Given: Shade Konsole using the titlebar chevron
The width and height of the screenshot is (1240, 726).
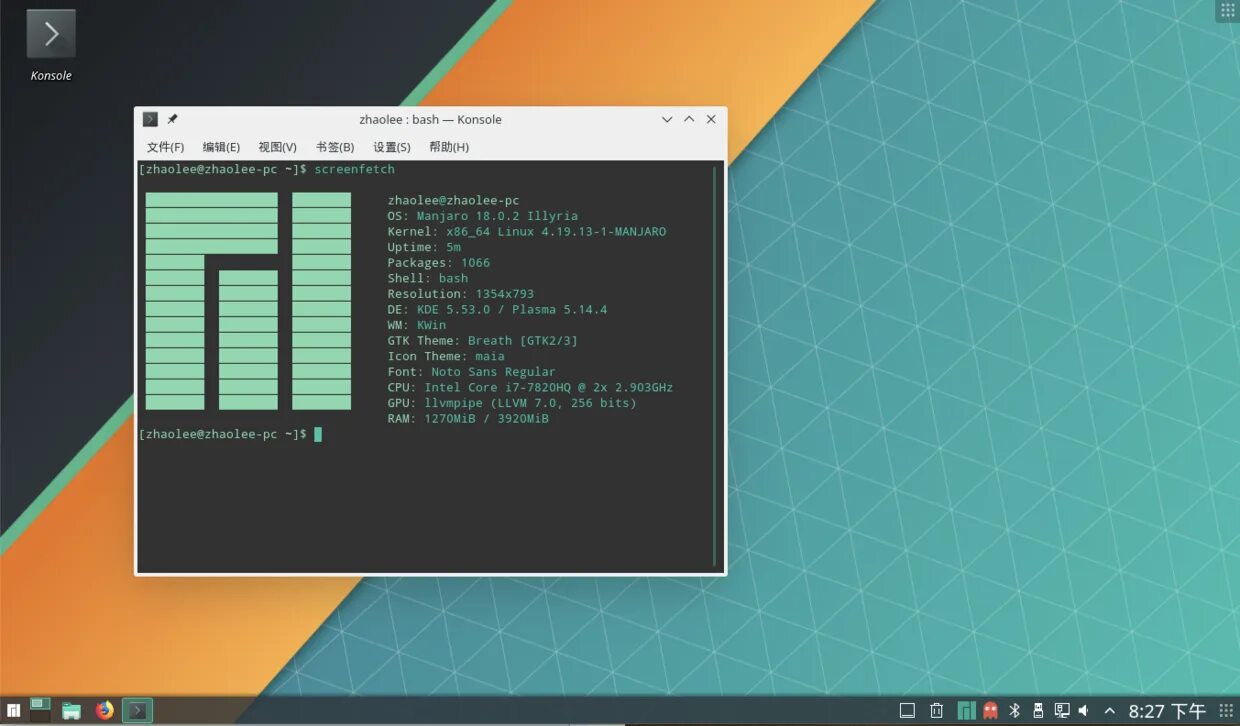Looking at the screenshot, I should 667,119.
